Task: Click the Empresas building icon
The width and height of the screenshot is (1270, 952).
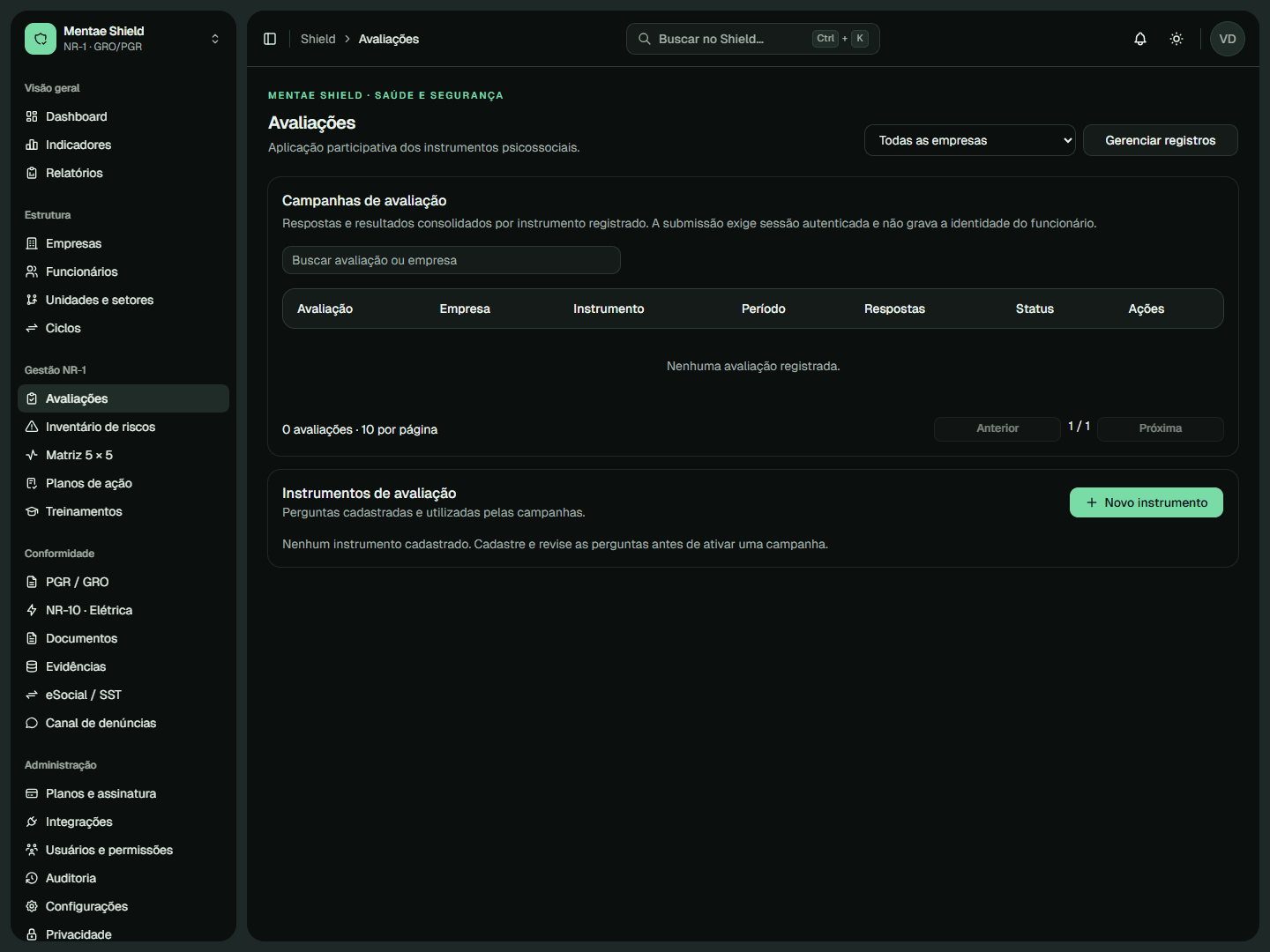Action: [x=32, y=243]
